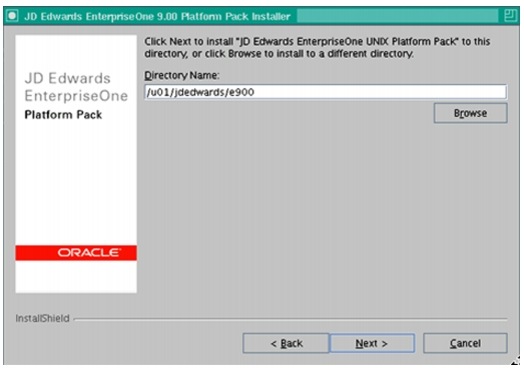
Task: Browse for a different install directory
Action: (470, 113)
